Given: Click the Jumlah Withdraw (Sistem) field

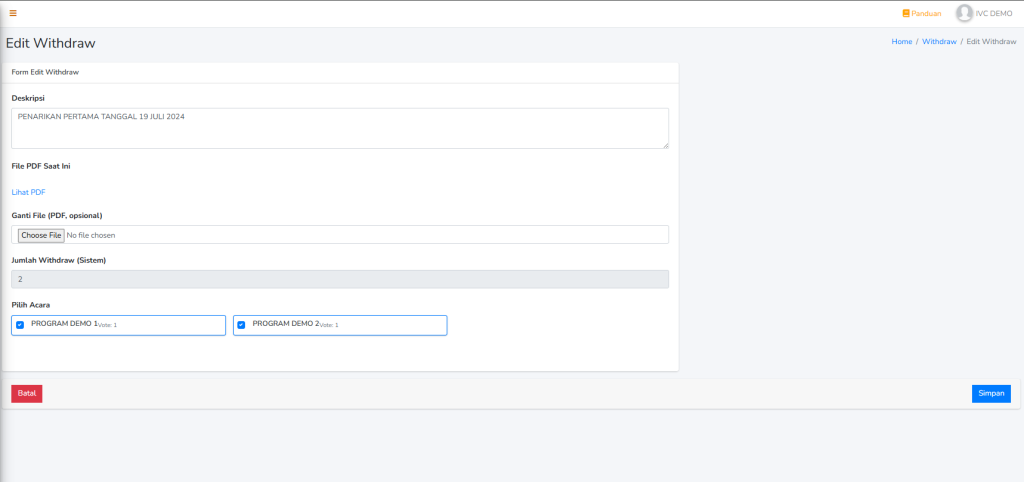Looking at the screenshot, I should (x=340, y=279).
